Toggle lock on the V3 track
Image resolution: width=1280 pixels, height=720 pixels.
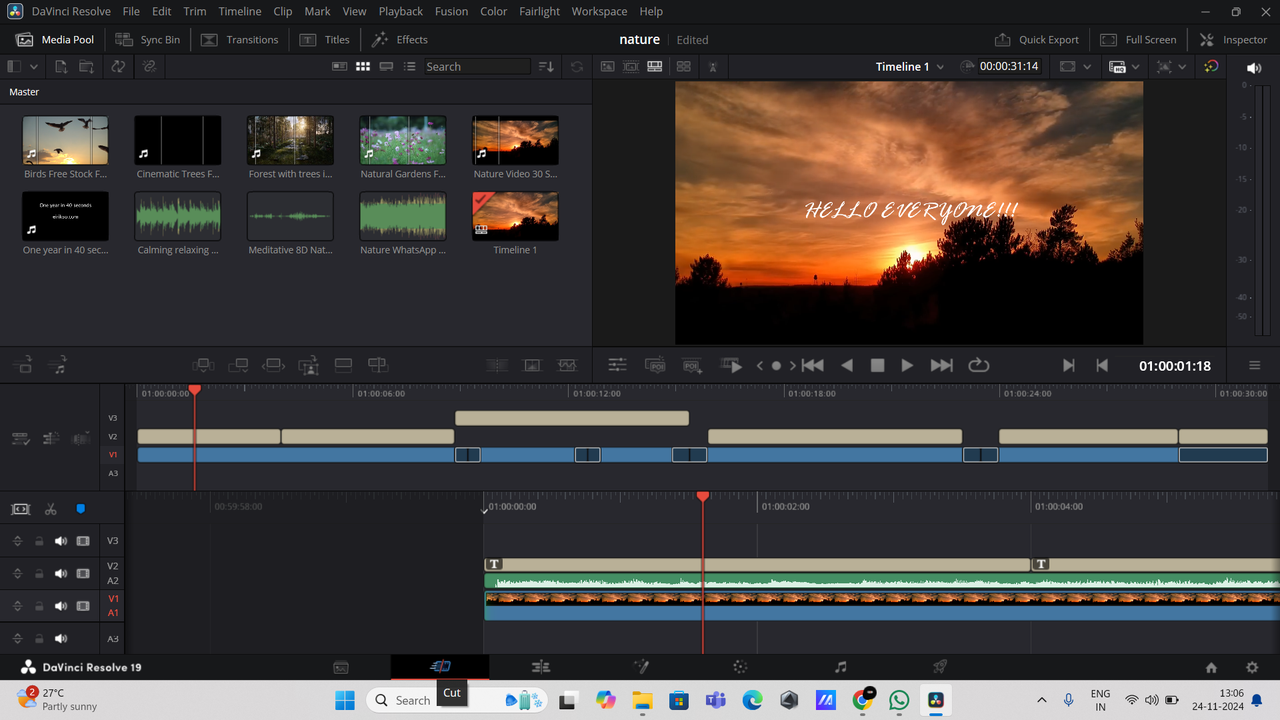(39, 541)
